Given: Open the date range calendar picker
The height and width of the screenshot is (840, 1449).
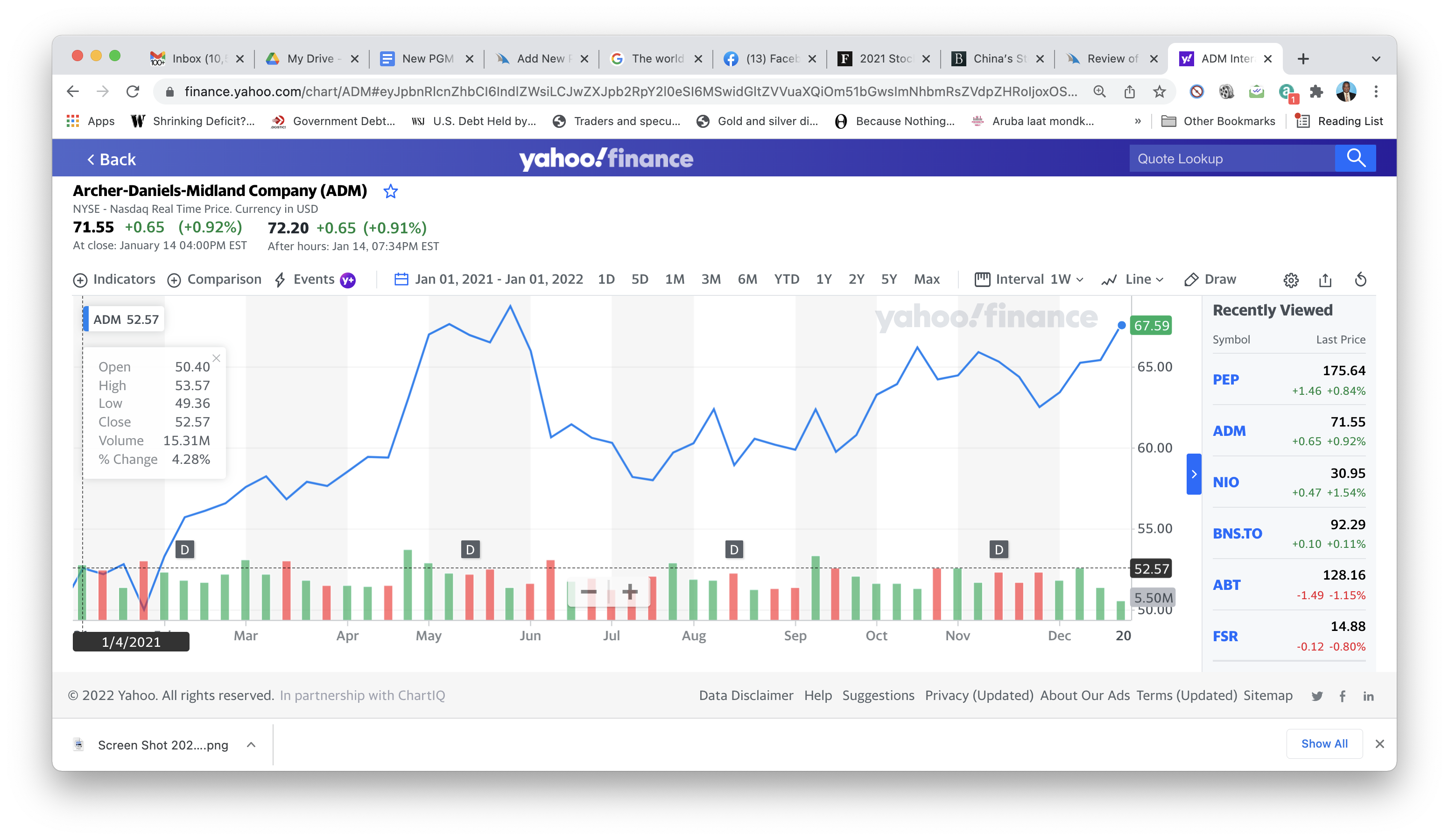Looking at the screenshot, I should (x=488, y=280).
